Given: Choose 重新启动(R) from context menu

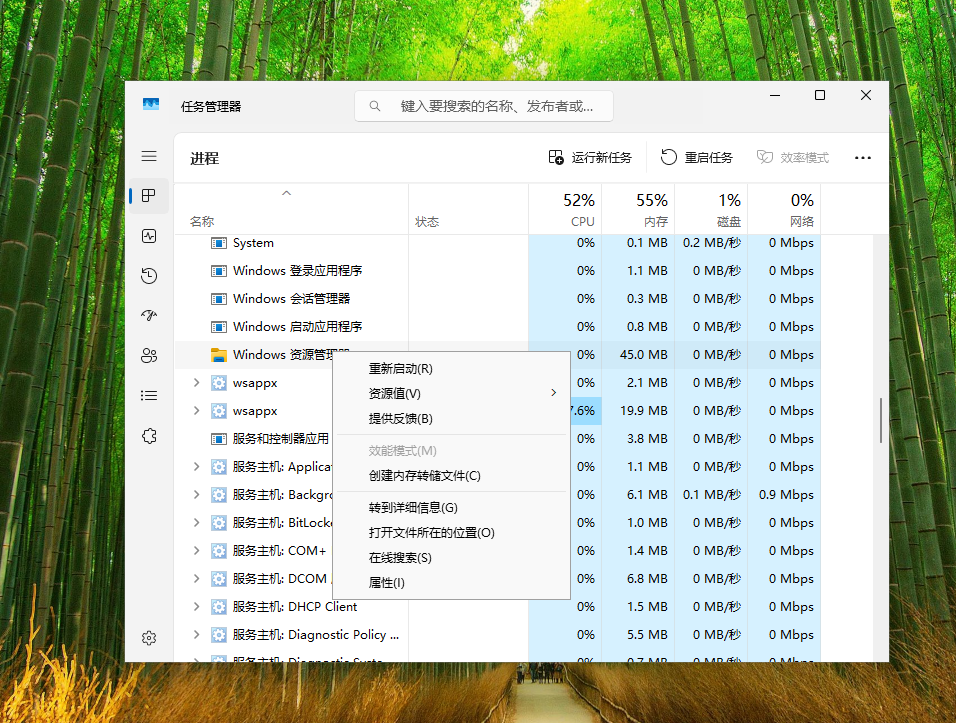Looking at the screenshot, I should click(x=451, y=369).
